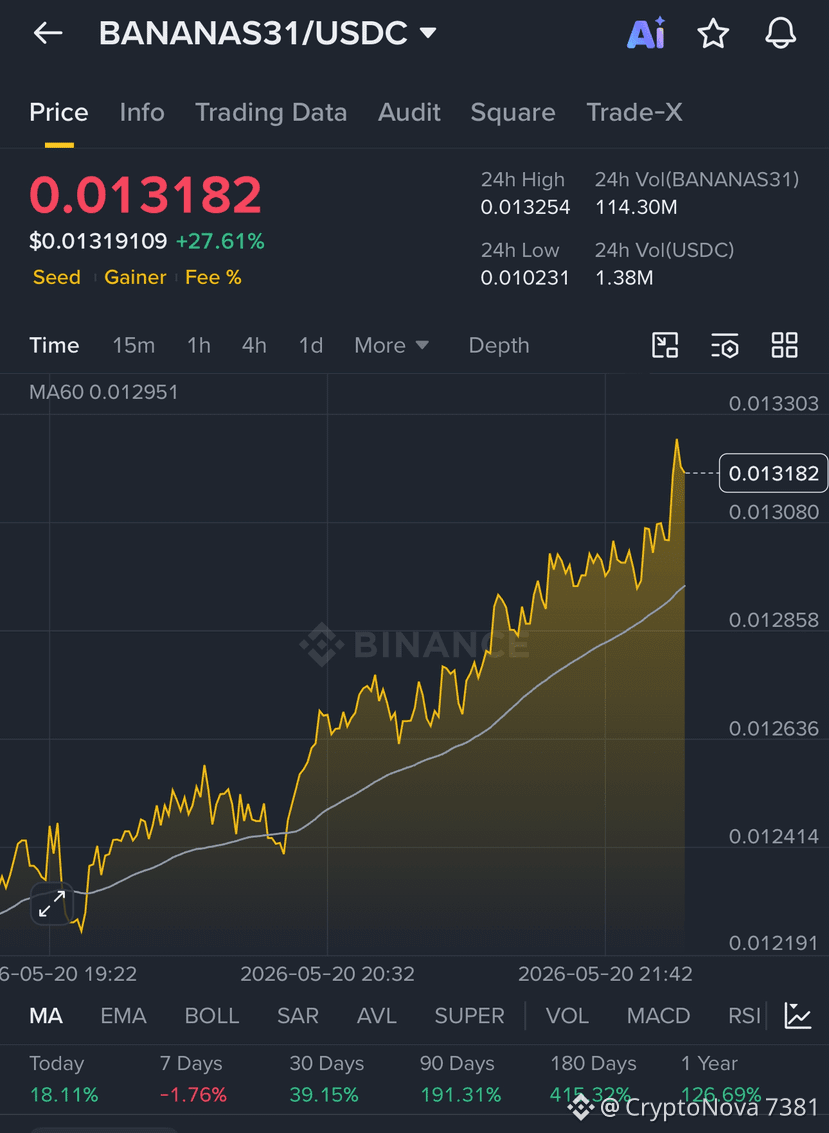This screenshot has width=829, height=1133.
Task: Open the AI analysis icon
Action: [645, 33]
